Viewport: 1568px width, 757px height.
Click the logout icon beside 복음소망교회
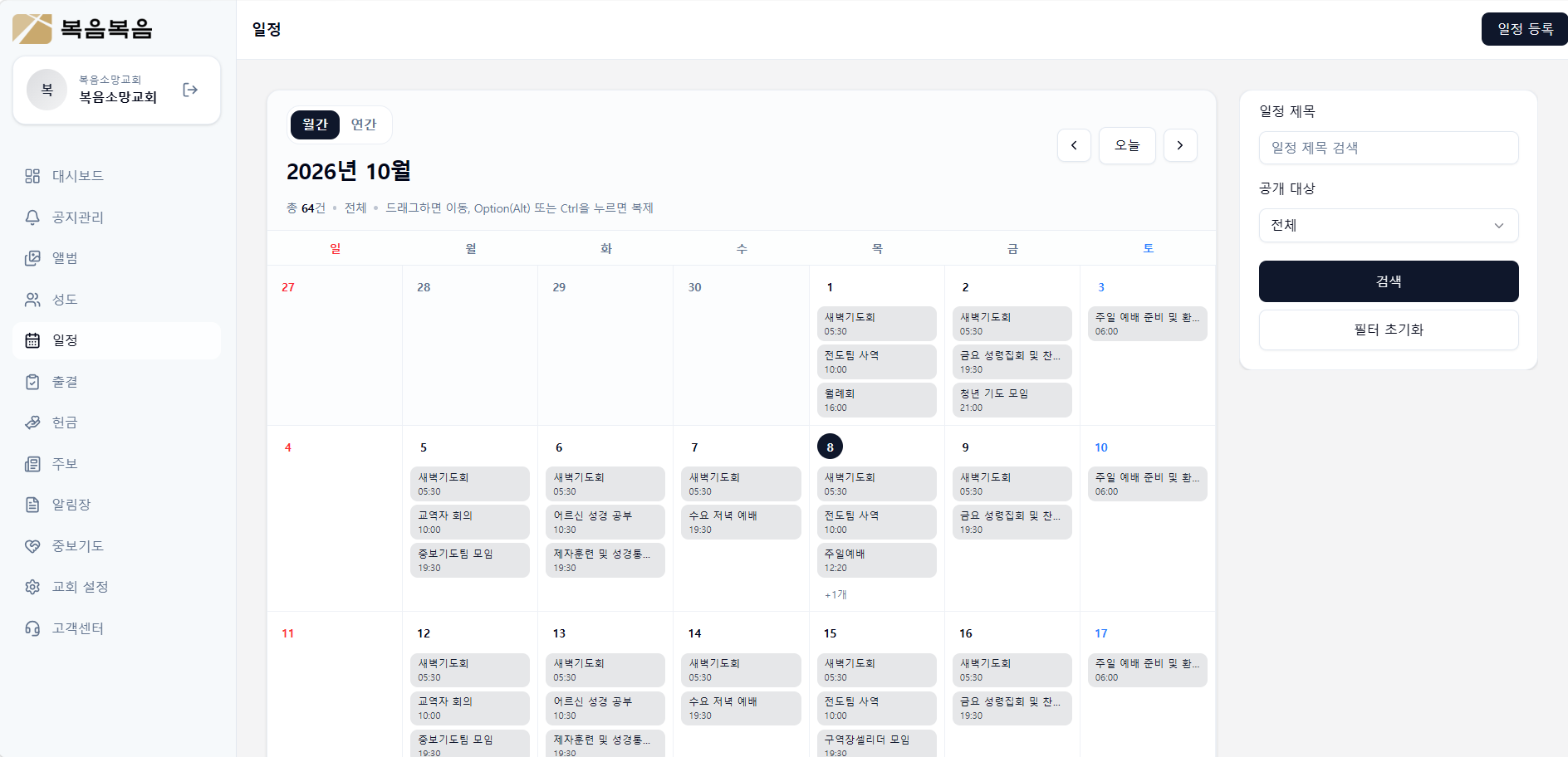click(x=190, y=90)
